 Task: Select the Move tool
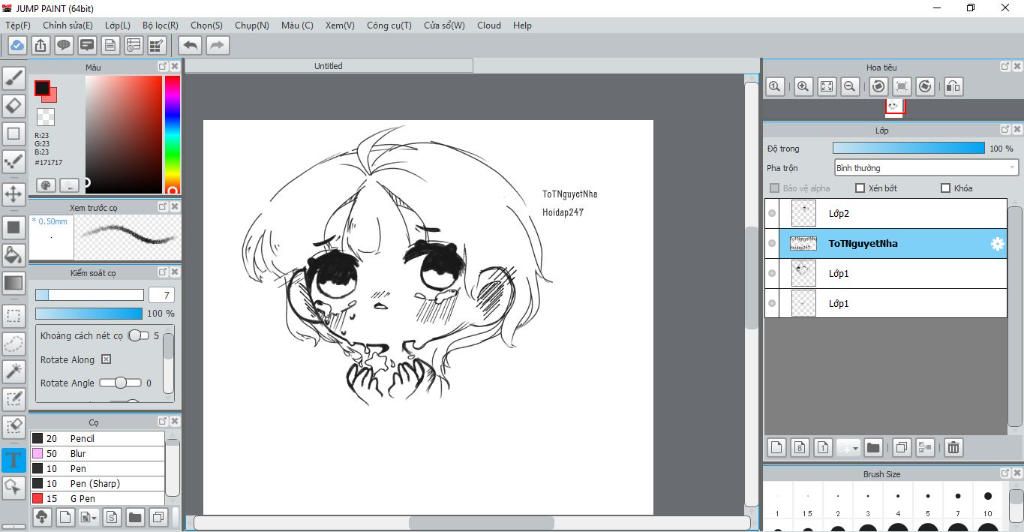coord(14,193)
